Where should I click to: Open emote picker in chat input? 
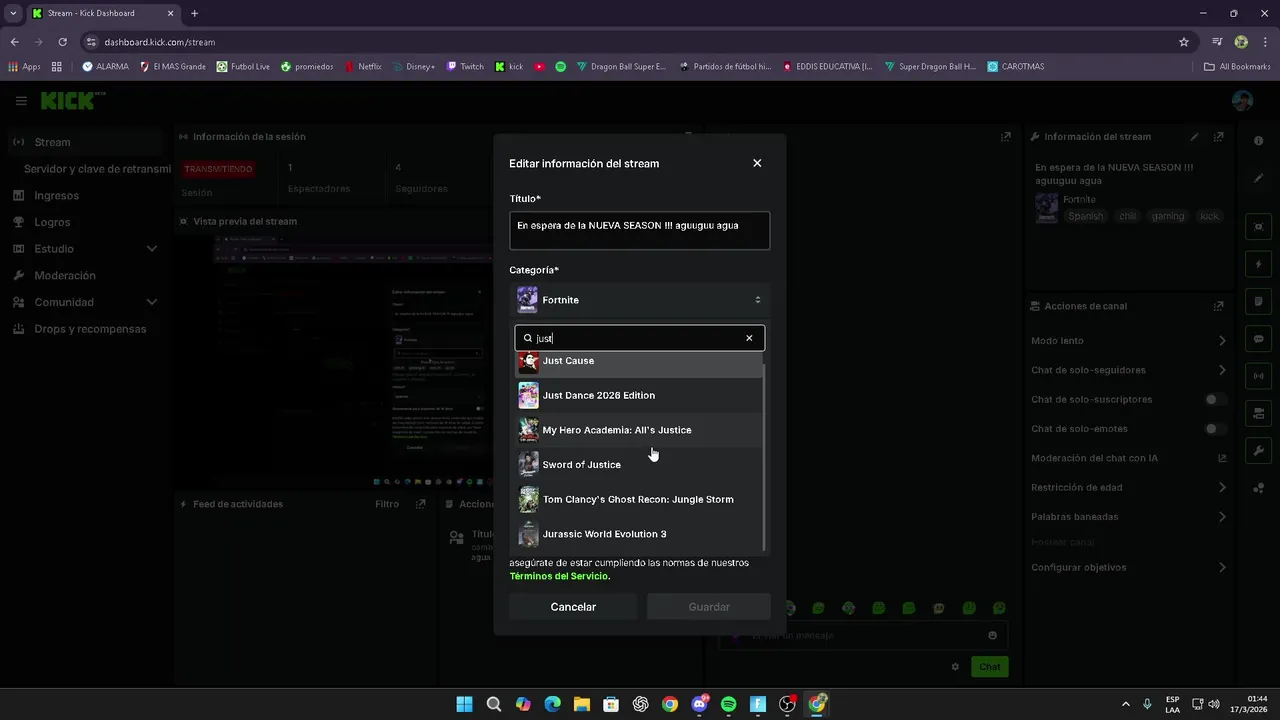[x=992, y=635]
